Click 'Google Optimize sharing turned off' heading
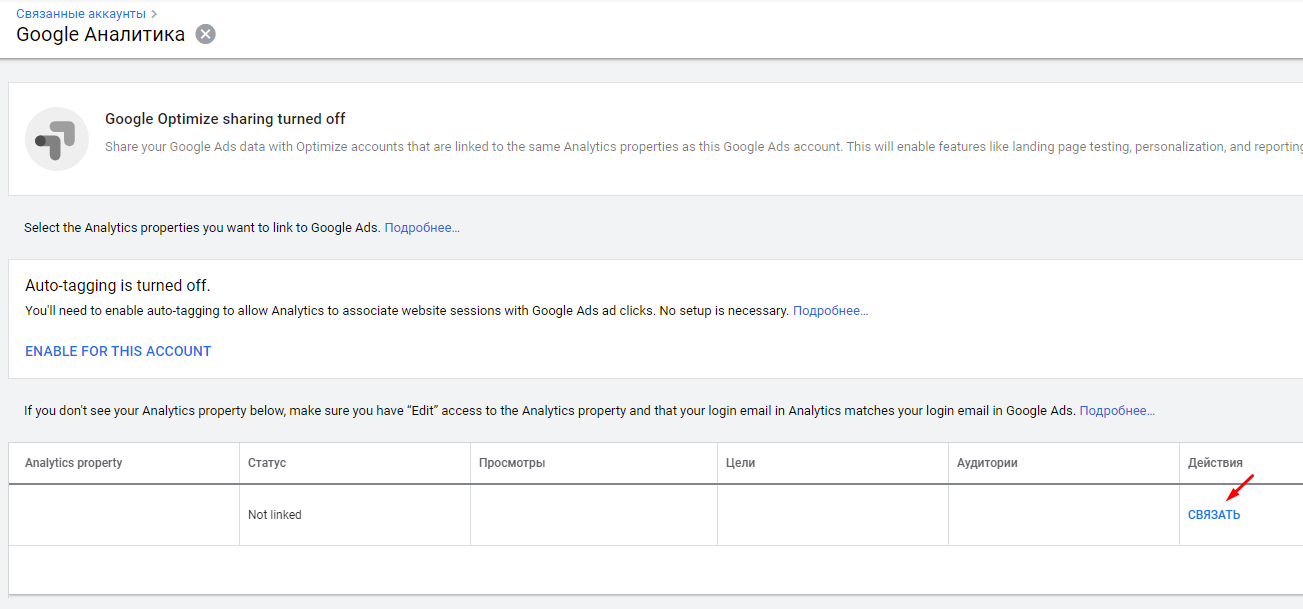Screen dimensions: 1303x609 pyautogui.click(x=225, y=119)
